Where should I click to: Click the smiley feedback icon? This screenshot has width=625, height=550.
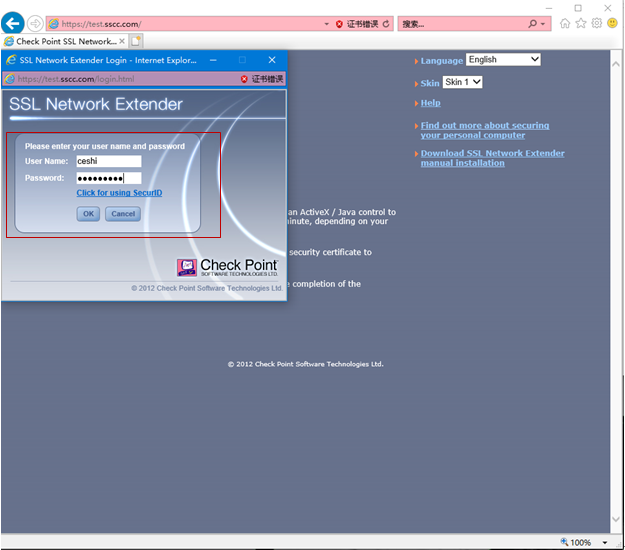coord(612,23)
